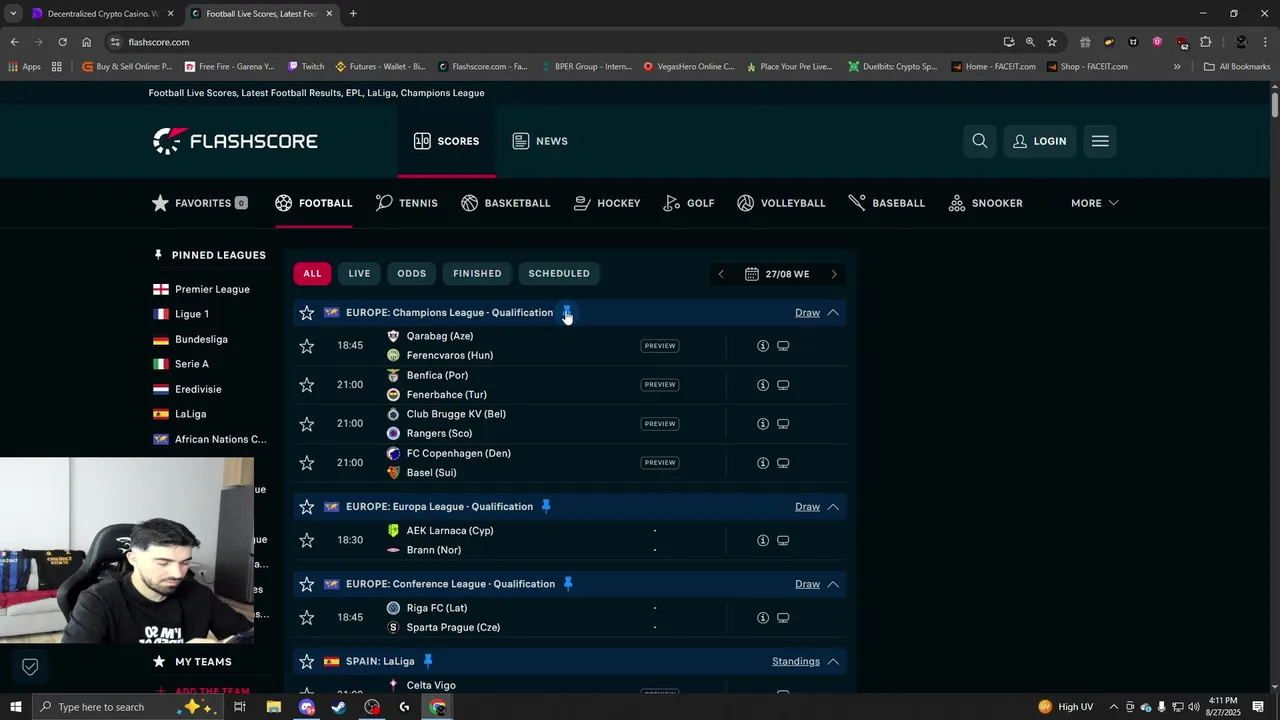The height and width of the screenshot is (720, 1280).
Task: Open the hamburger menu in header
Action: point(1100,141)
